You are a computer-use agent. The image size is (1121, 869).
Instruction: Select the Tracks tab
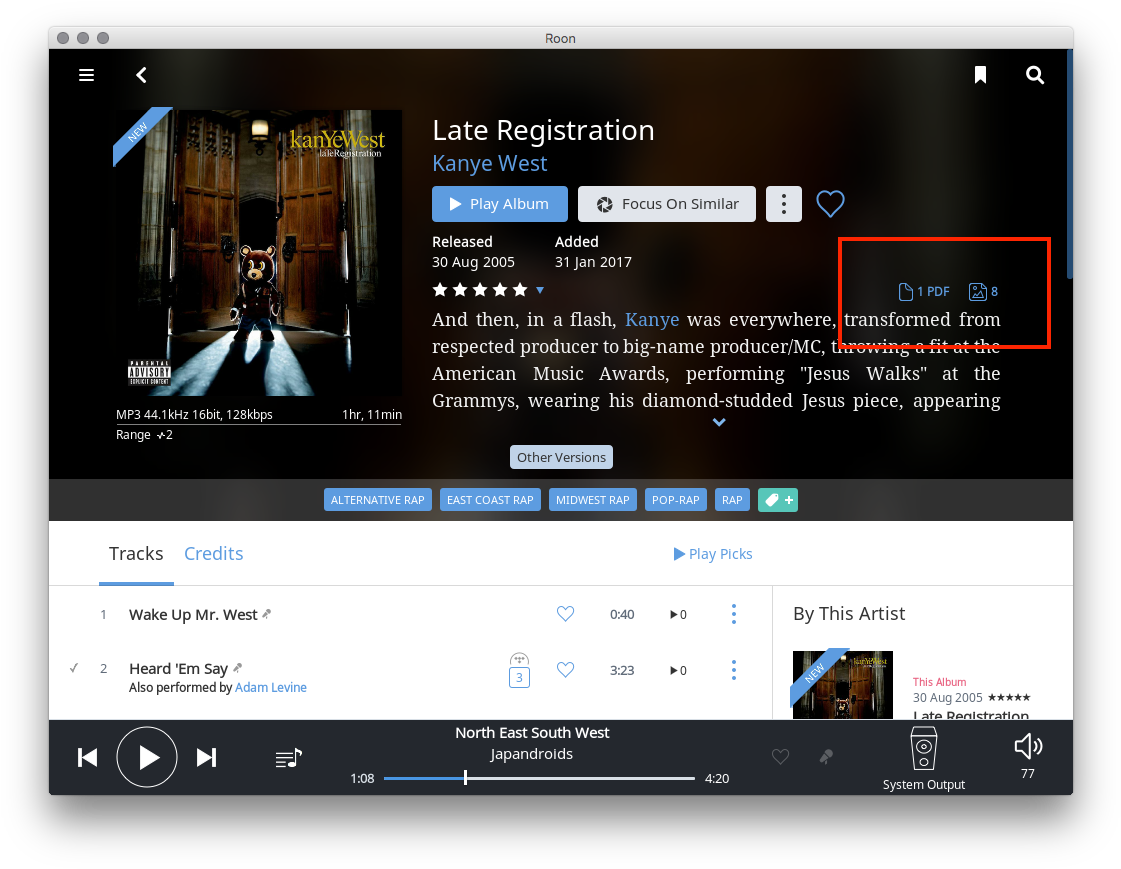136,554
